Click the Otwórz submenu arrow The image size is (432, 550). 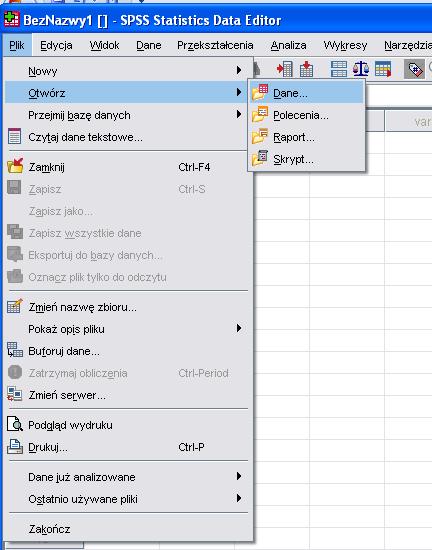[x=239, y=93]
